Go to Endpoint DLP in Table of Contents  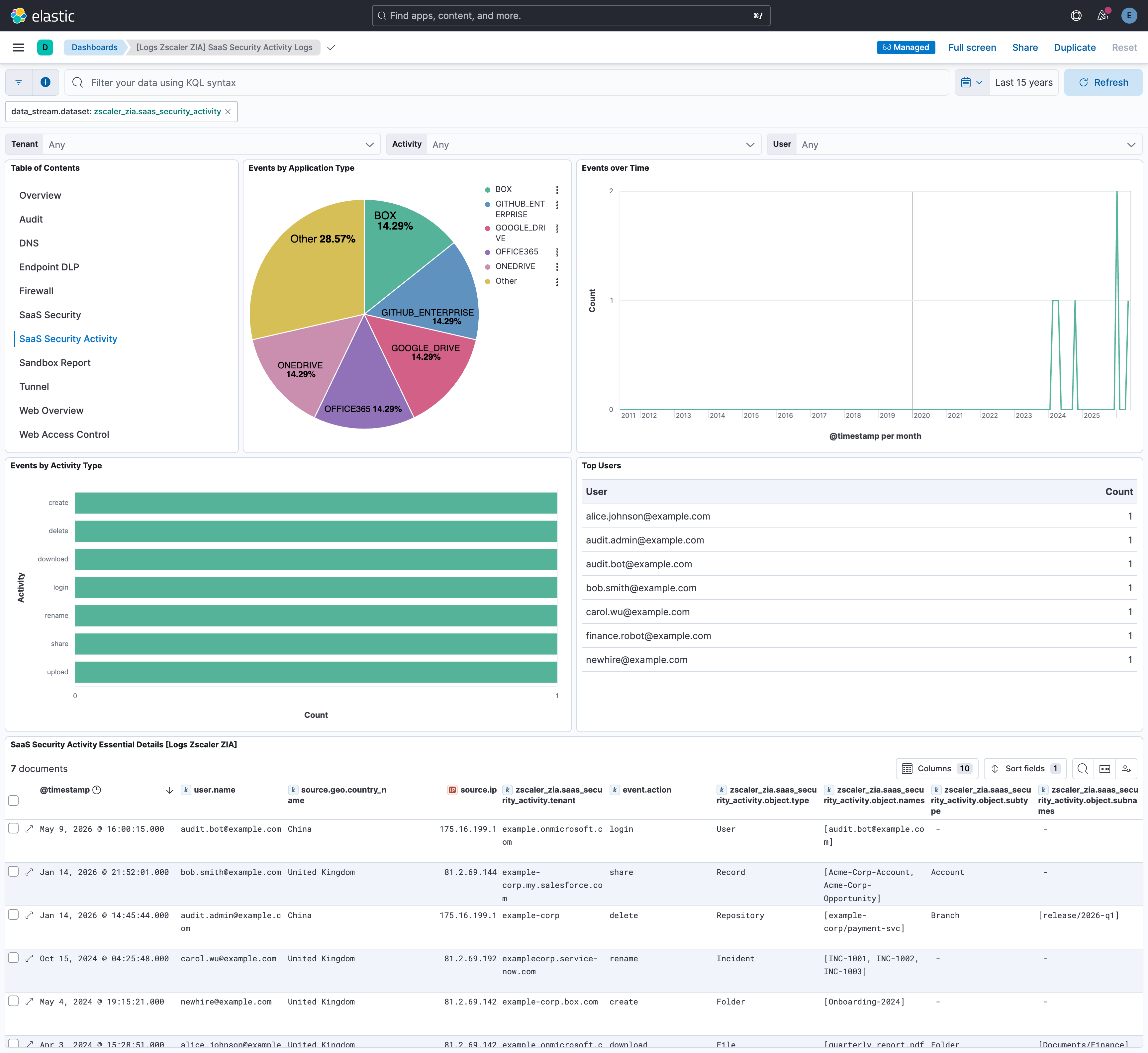[49, 267]
